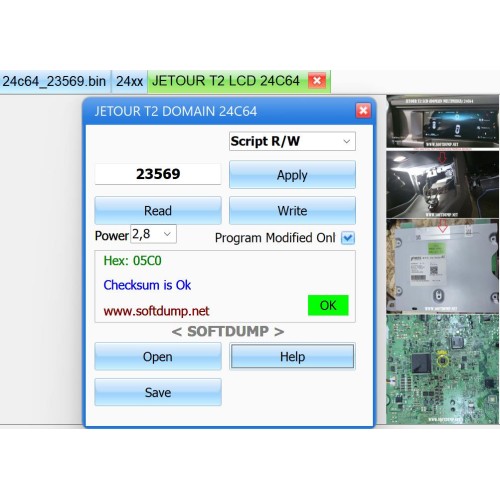The height and width of the screenshot is (500, 500).
Task: Open the dashboard location photo thumbnail
Action: (x=443, y=184)
